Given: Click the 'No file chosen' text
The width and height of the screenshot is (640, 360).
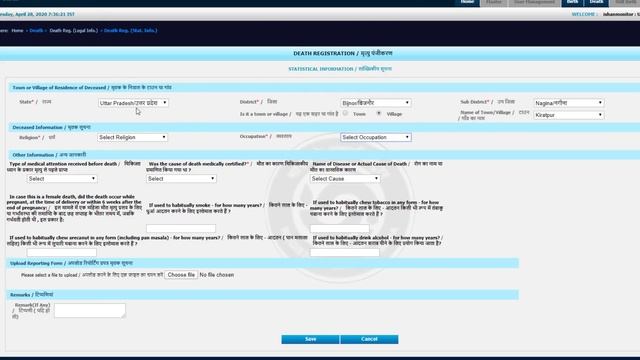Looking at the screenshot, I should (x=217, y=275).
